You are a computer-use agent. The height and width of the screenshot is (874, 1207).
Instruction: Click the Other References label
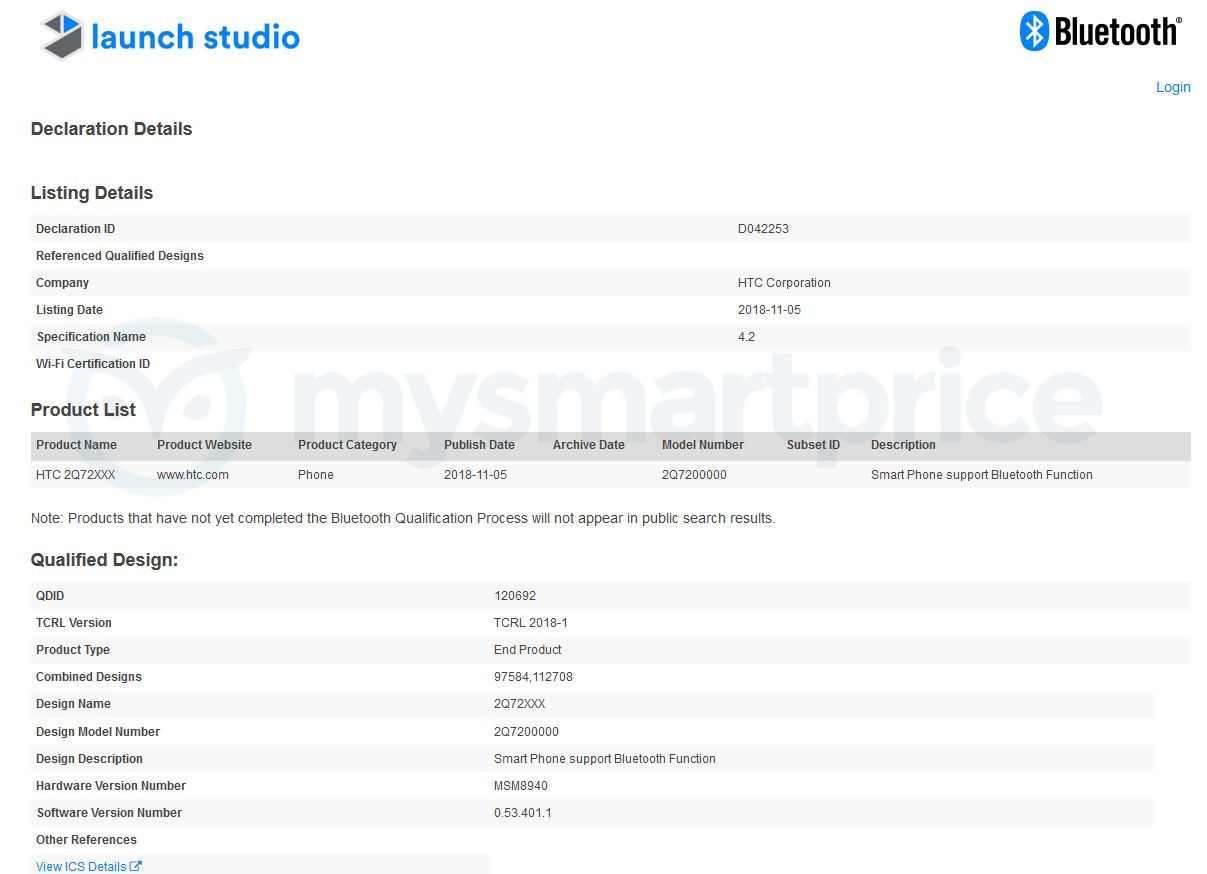coord(86,840)
